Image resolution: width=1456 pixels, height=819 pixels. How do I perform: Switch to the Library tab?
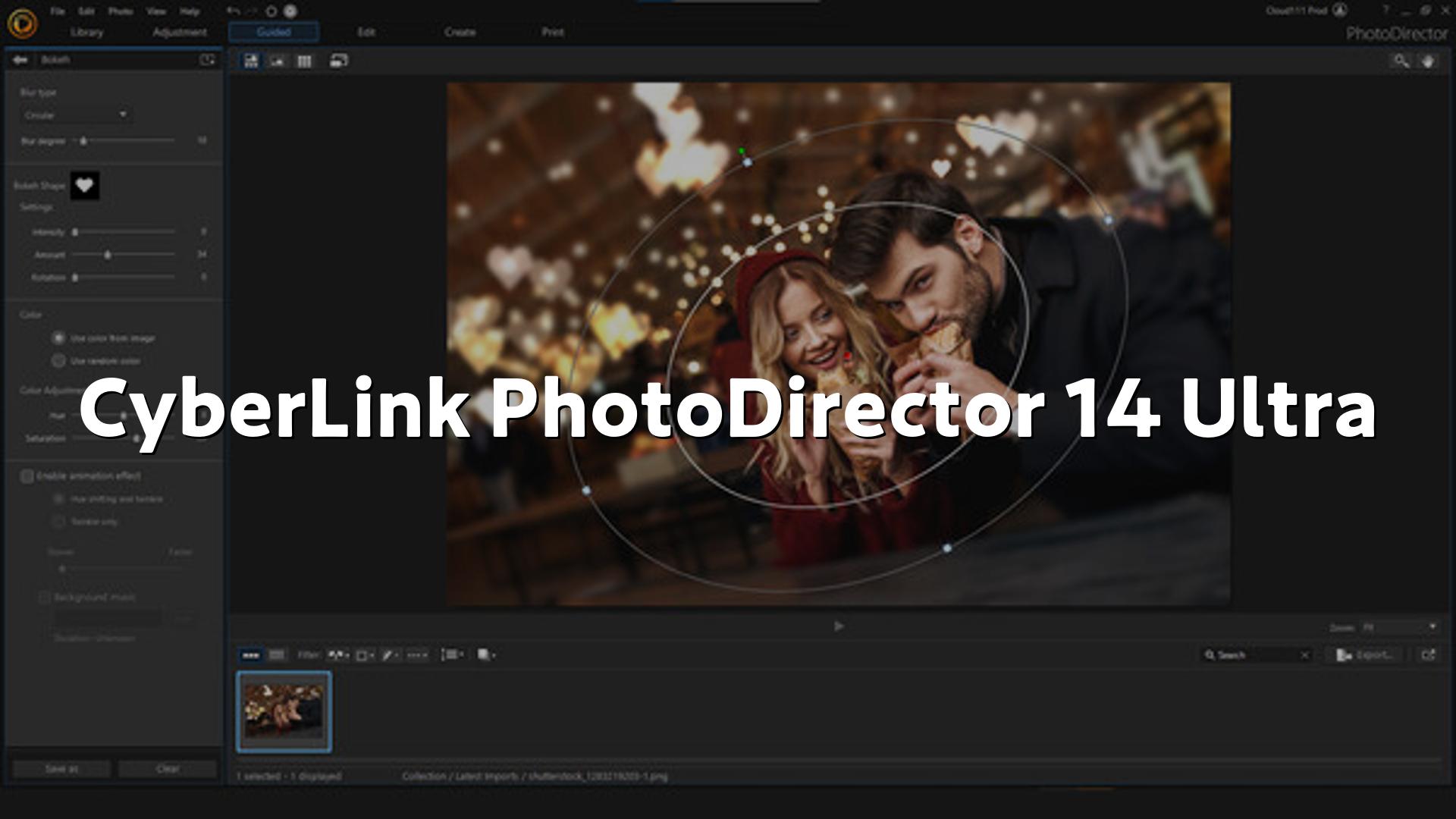[x=86, y=33]
